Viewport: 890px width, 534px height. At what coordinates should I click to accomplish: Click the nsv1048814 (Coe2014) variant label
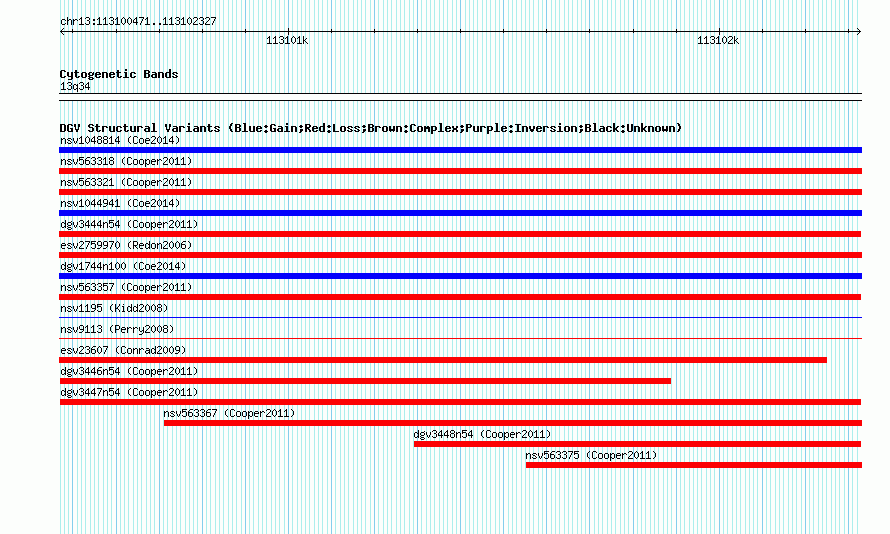pos(120,140)
